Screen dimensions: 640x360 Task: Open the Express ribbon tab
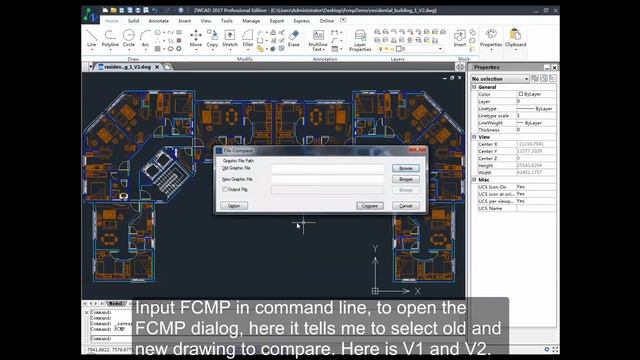tap(302, 20)
